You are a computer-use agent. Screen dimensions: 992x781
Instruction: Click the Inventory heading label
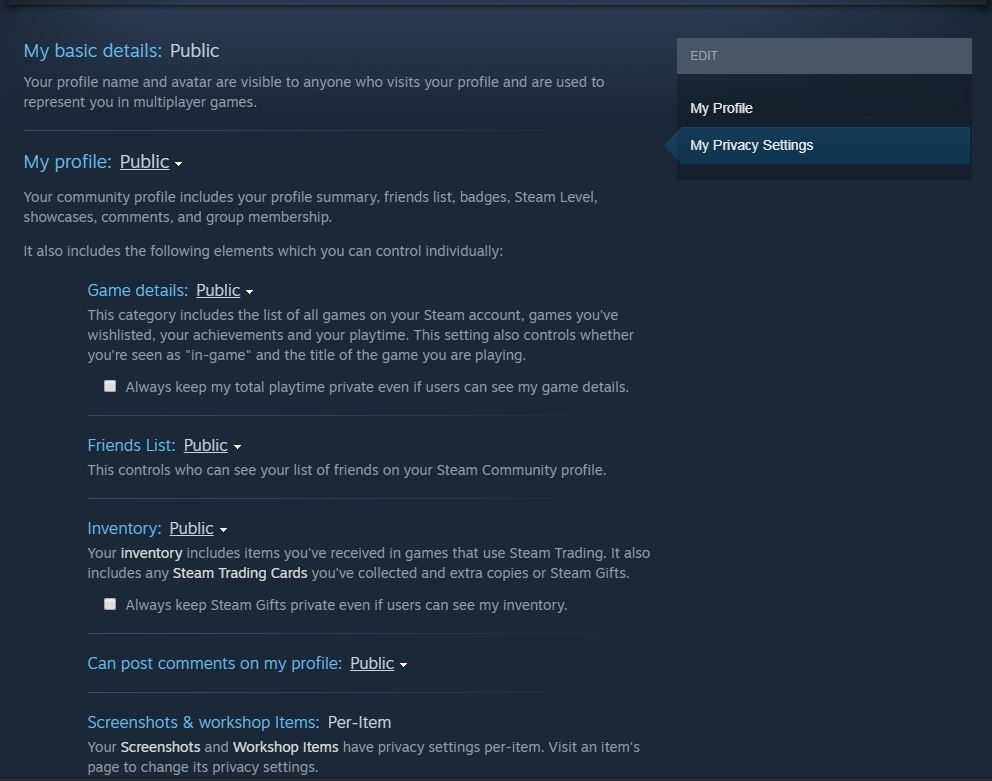click(124, 528)
